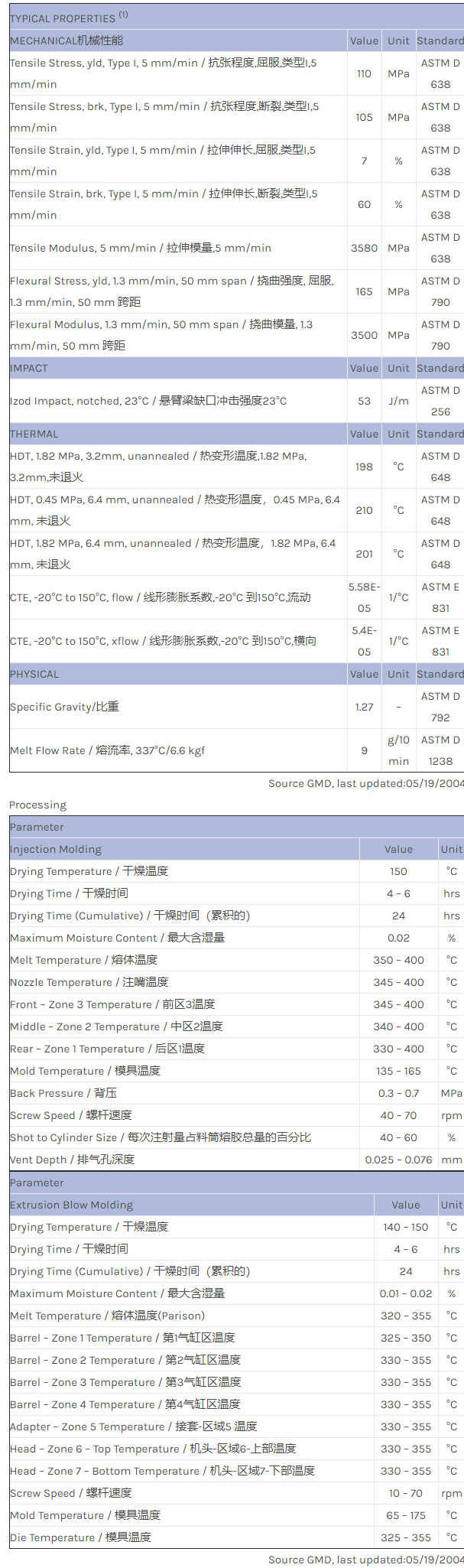The width and height of the screenshot is (464, 1568).
Task: Click the Melt Flow Rate row label
Action: (107, 750)
